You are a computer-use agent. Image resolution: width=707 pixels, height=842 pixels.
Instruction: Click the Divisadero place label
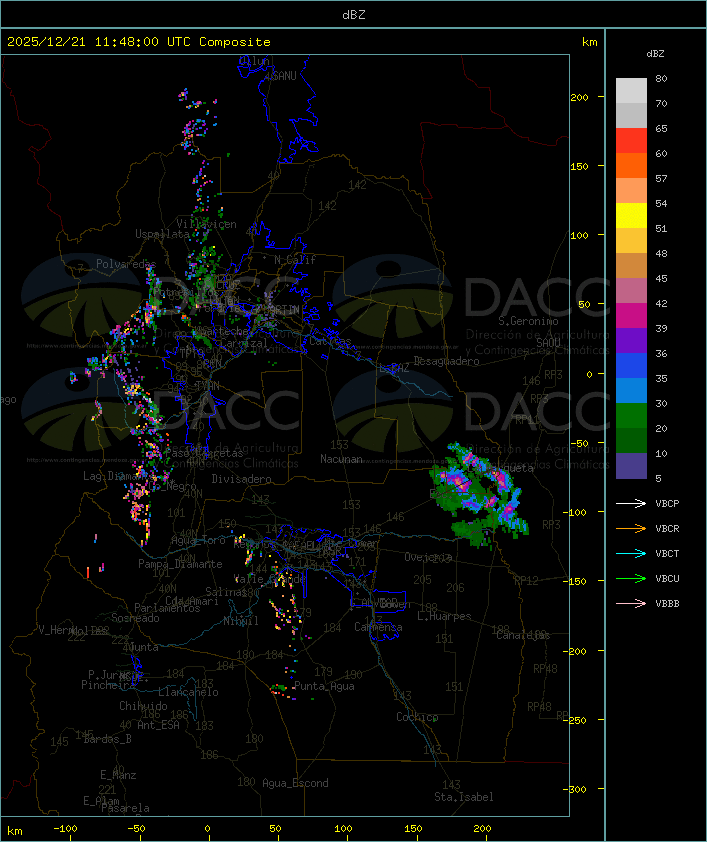[x=242, y=478]
